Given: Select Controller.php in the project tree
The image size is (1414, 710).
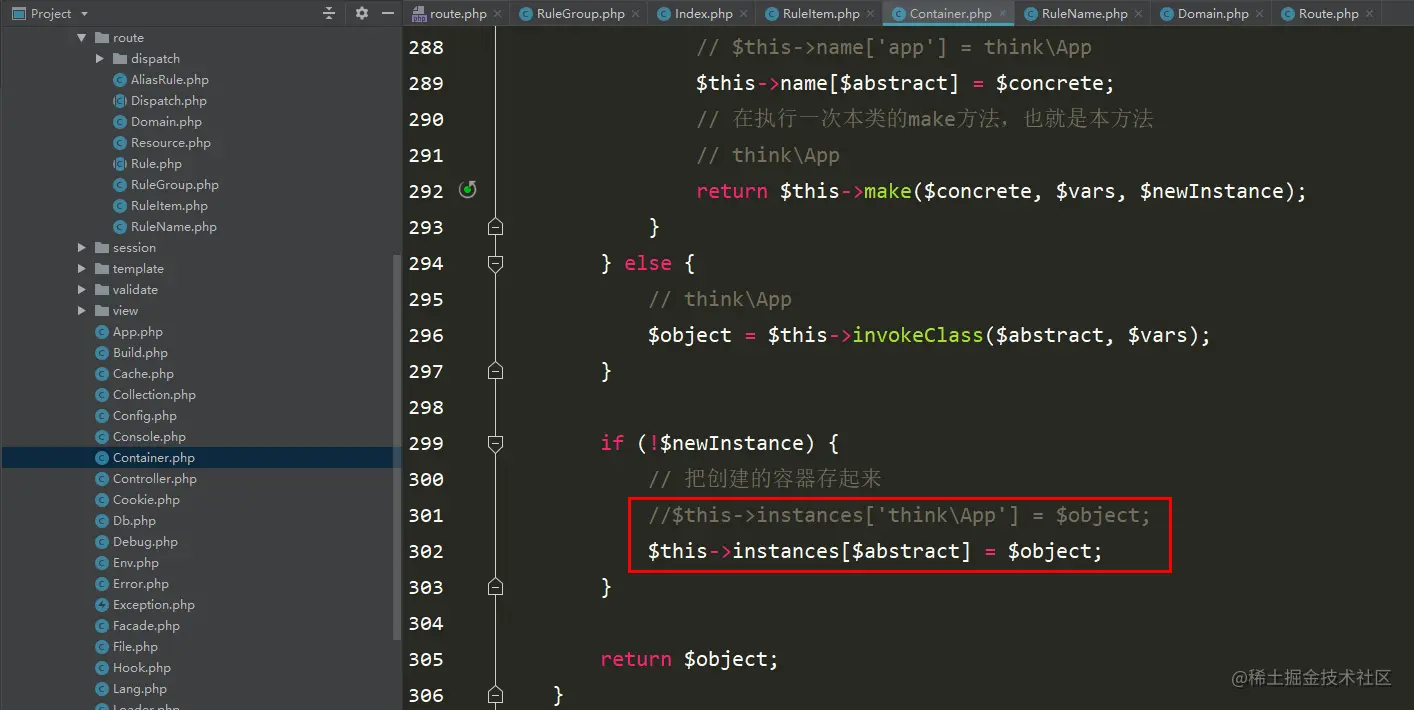Looking at the screenshot, I should [x=154, y=479].
